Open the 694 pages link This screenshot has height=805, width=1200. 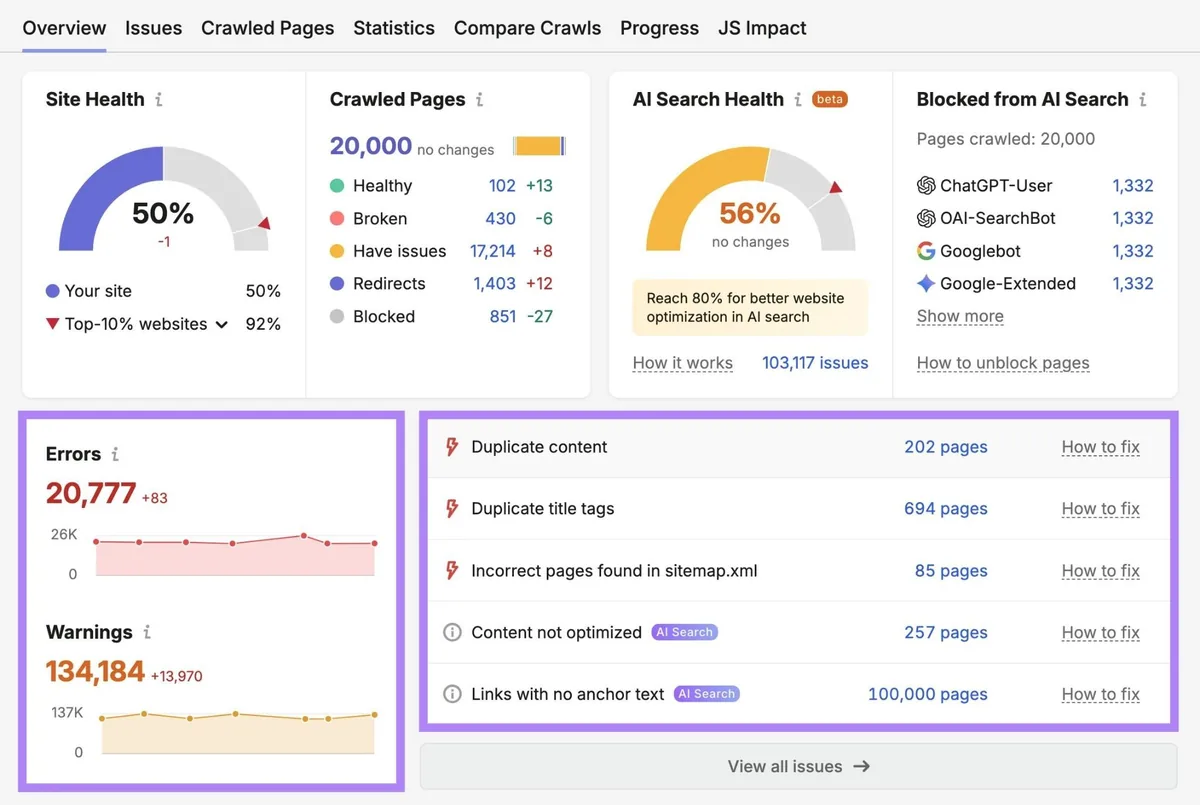946,509
